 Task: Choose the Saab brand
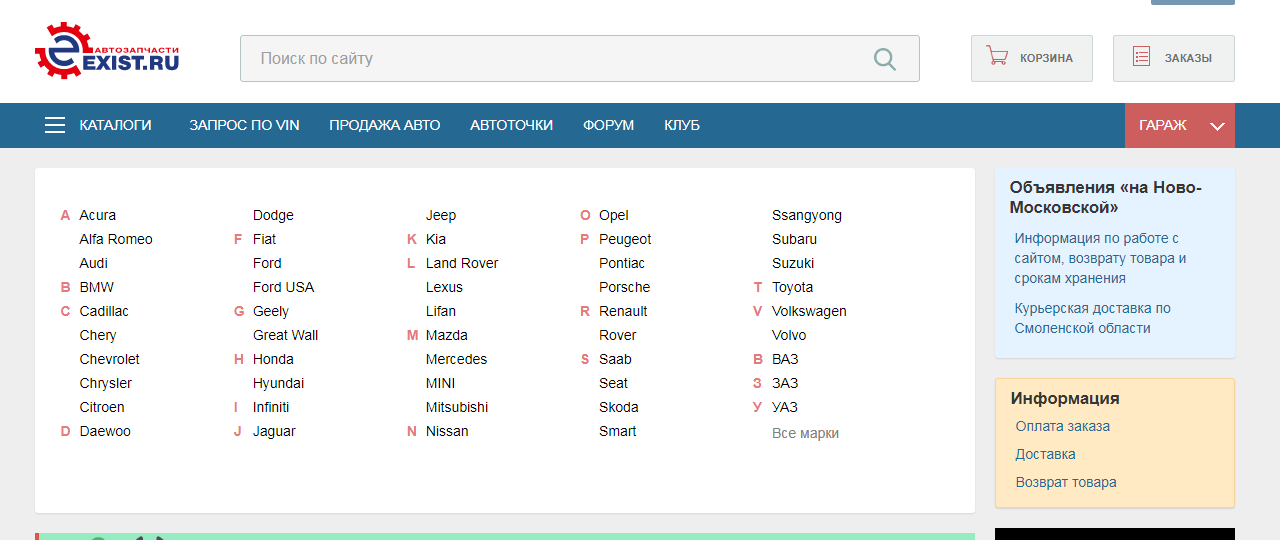(615, 359)
